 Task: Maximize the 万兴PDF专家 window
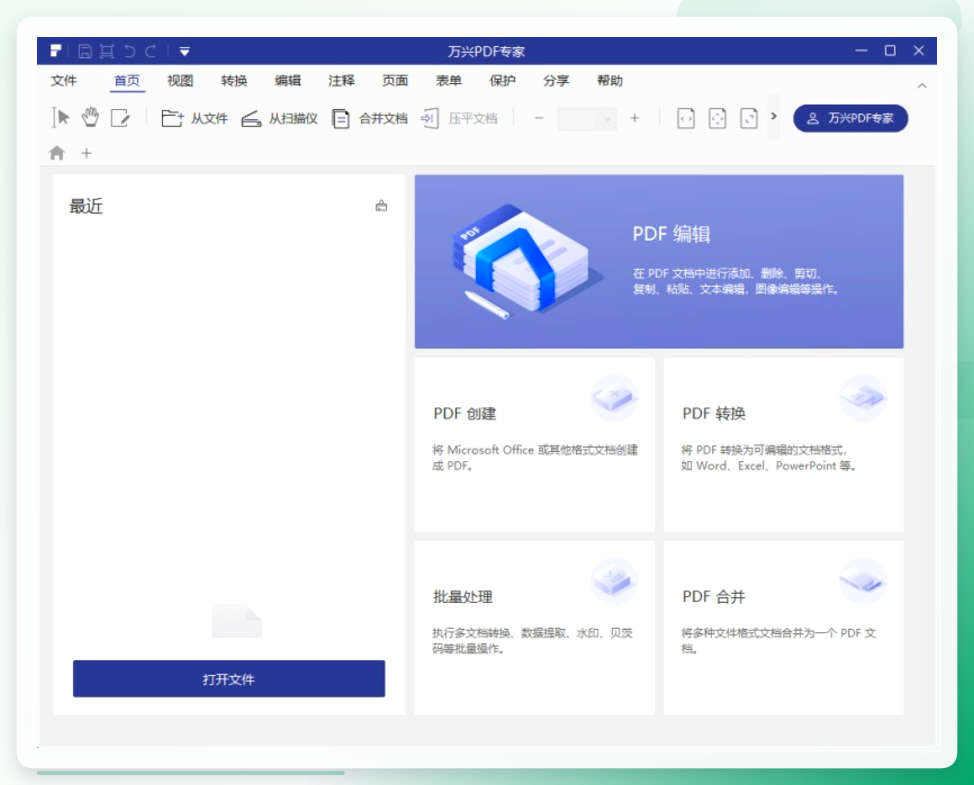click(890, 51)
